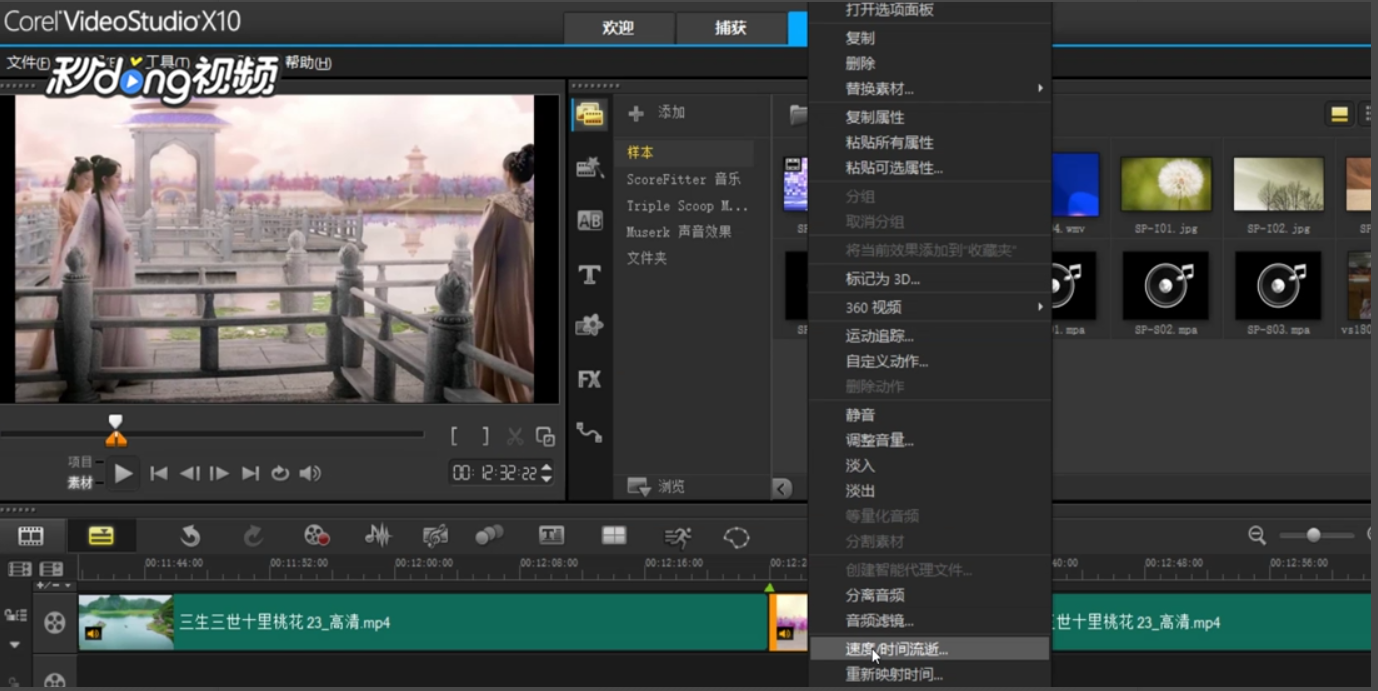1378x691 pixels.
Task: Select the SP-S02.mpa audio thumbnail
Action: [x=1166, y=285]
